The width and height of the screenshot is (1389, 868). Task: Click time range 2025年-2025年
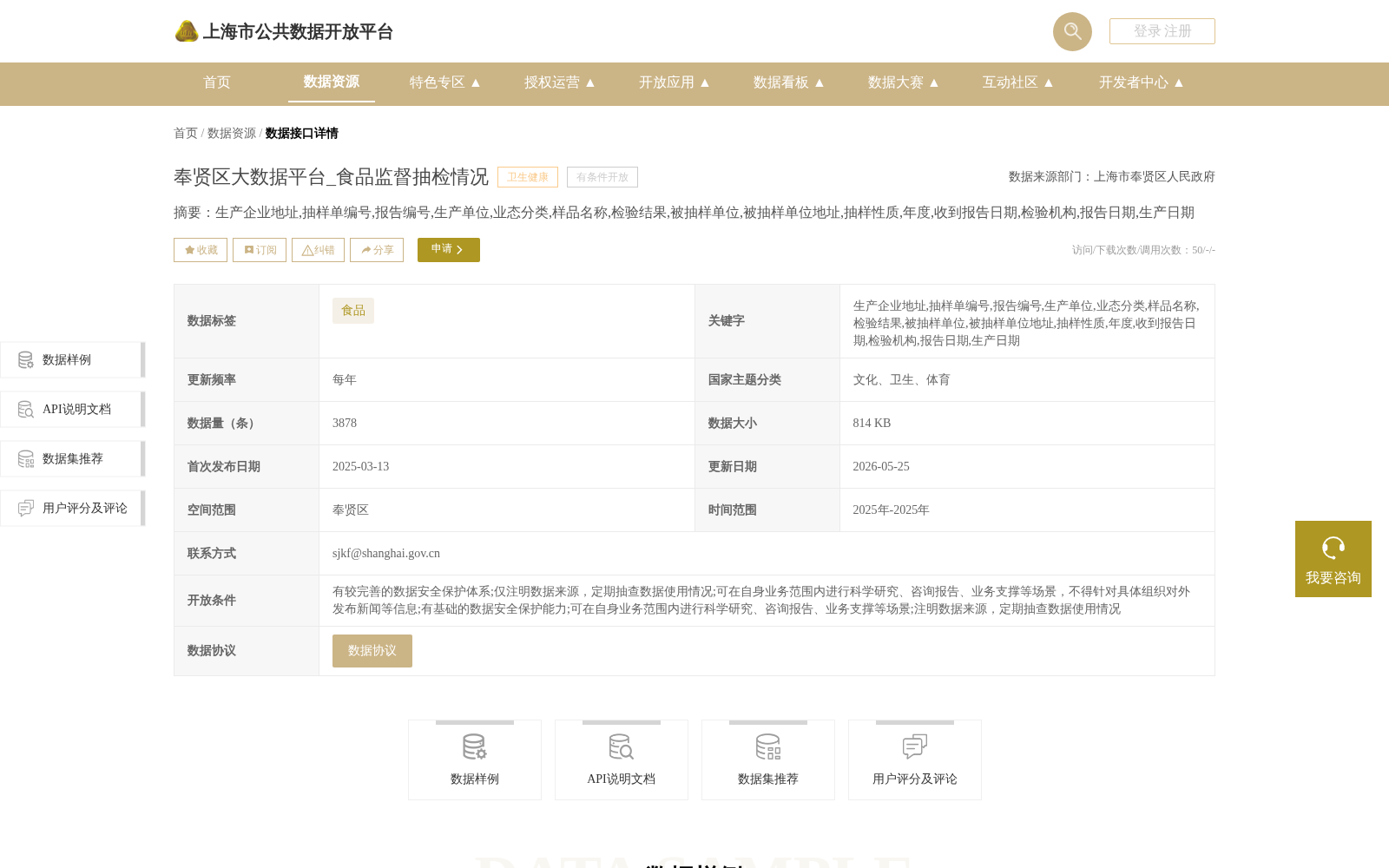coord(891,510)
